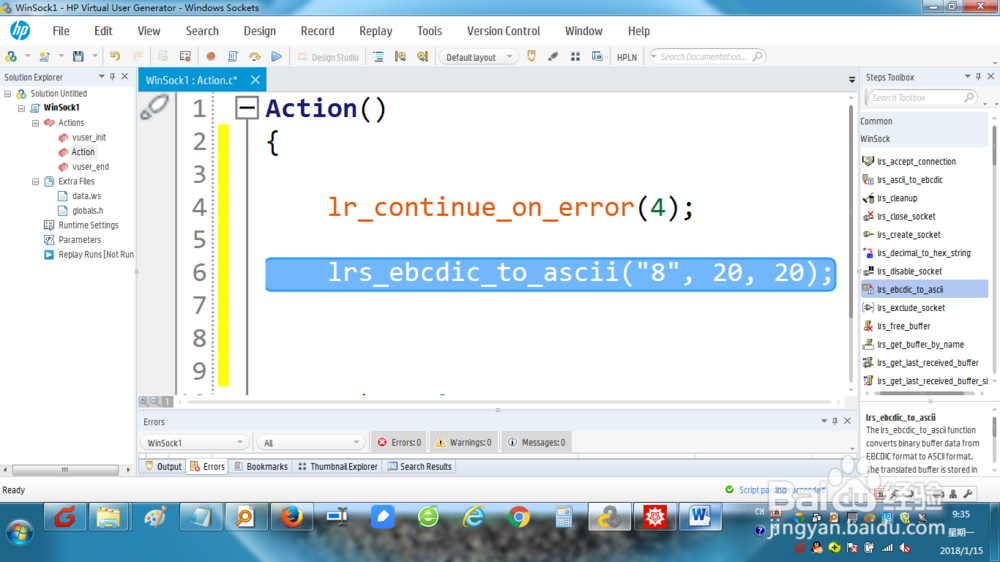Click the Record (red circle) toolbar icon
The image size is (1000, 562).
click(x=210, y=57)
